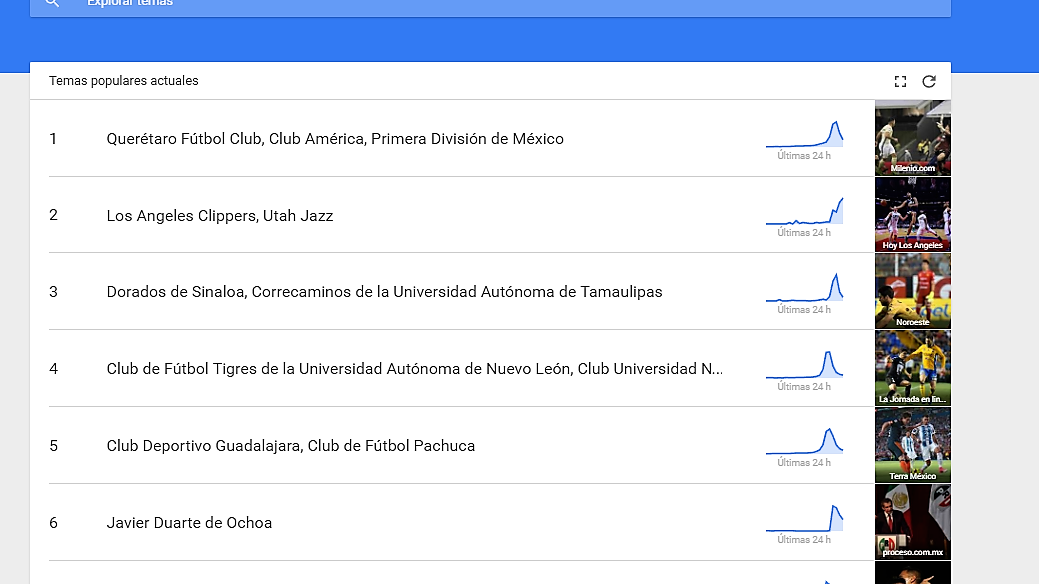
Task: Open the Club Deportivo Guadalajara, Pachuca topic
Action: (x=291, y=445)
